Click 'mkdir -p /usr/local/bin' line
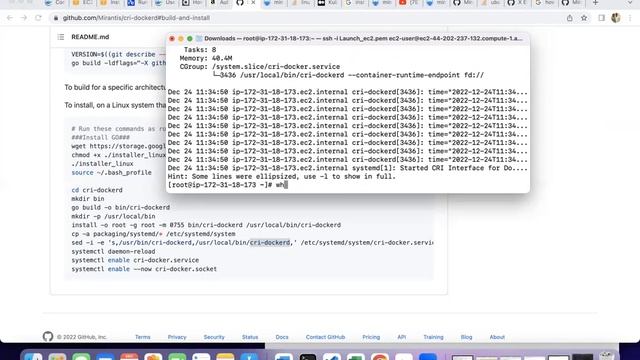 click(113, 216)
